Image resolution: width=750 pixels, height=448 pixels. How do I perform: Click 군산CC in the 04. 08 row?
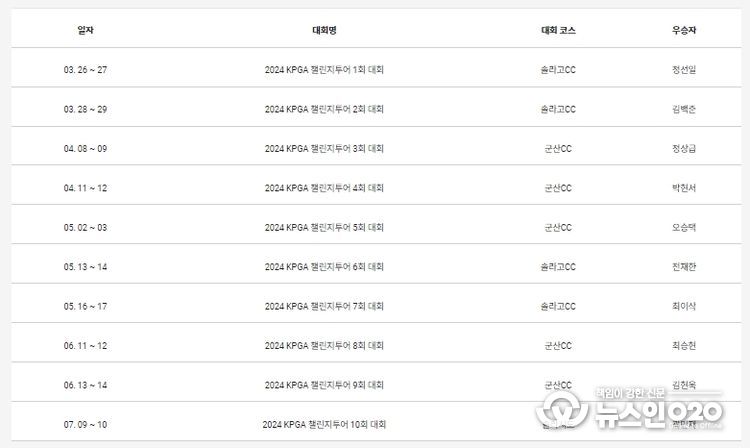coord(558,149)
